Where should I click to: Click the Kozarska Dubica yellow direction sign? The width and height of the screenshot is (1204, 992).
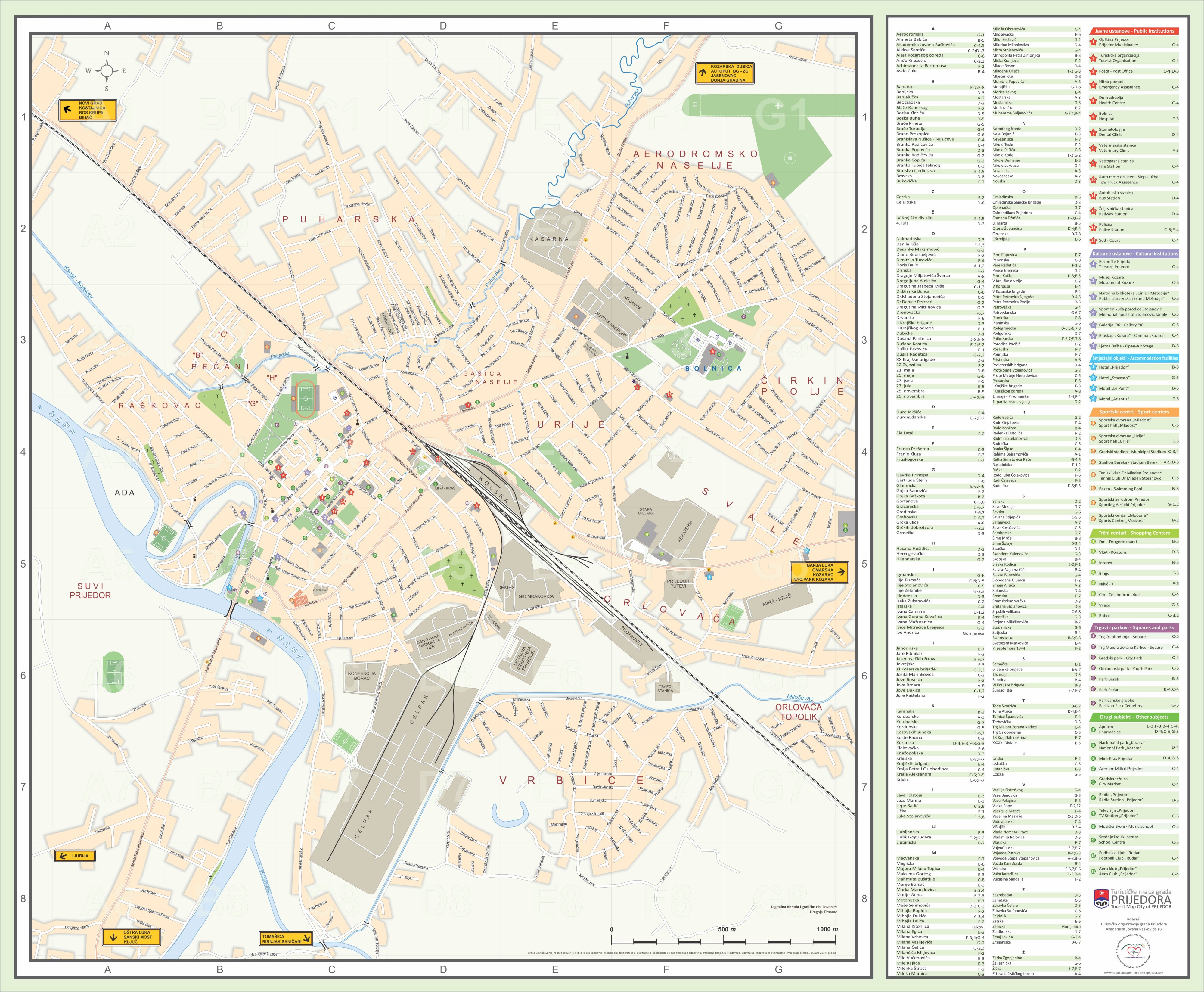coord(724,73)
